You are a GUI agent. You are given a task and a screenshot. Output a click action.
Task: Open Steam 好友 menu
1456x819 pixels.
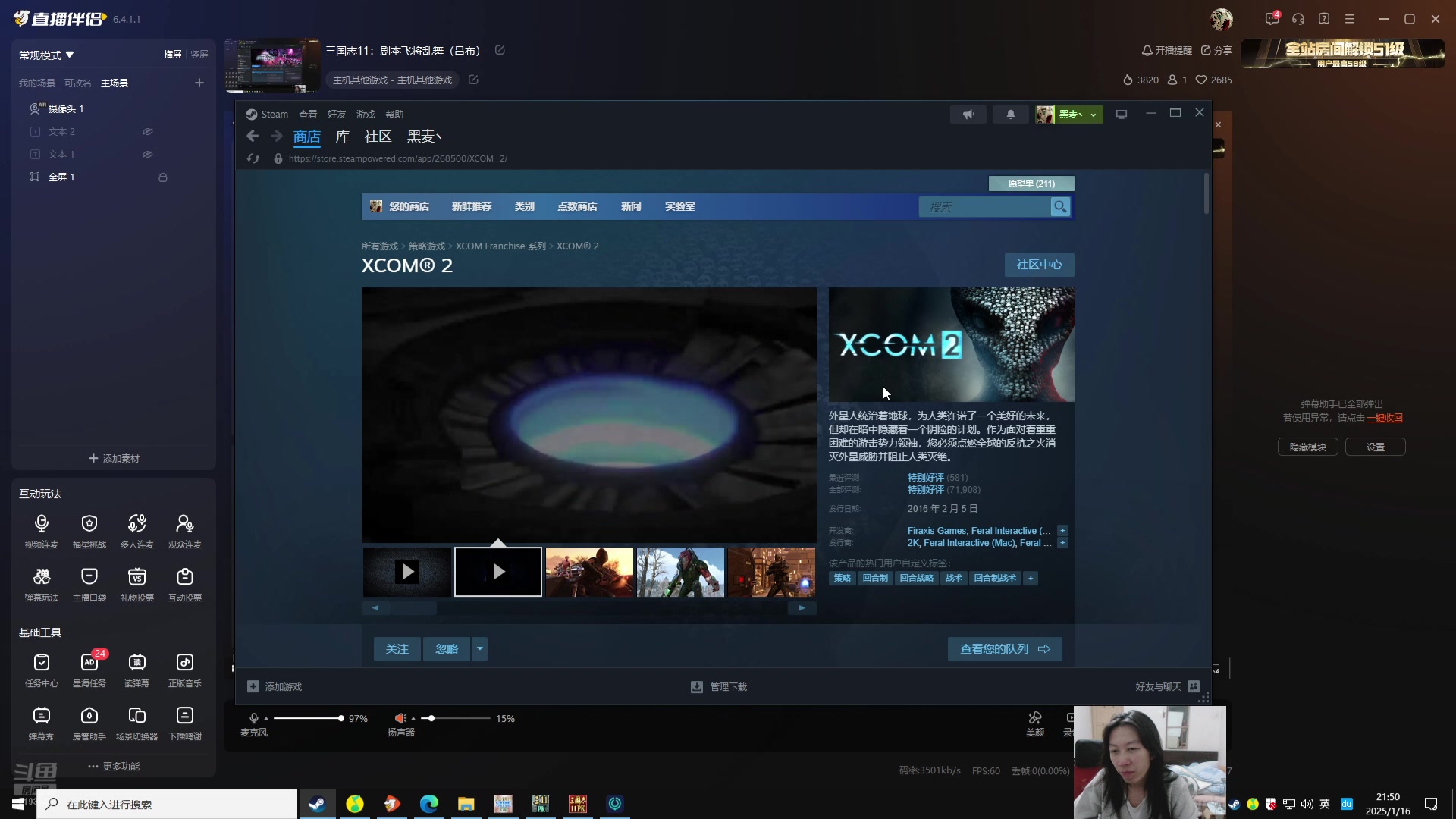(337, 115)
